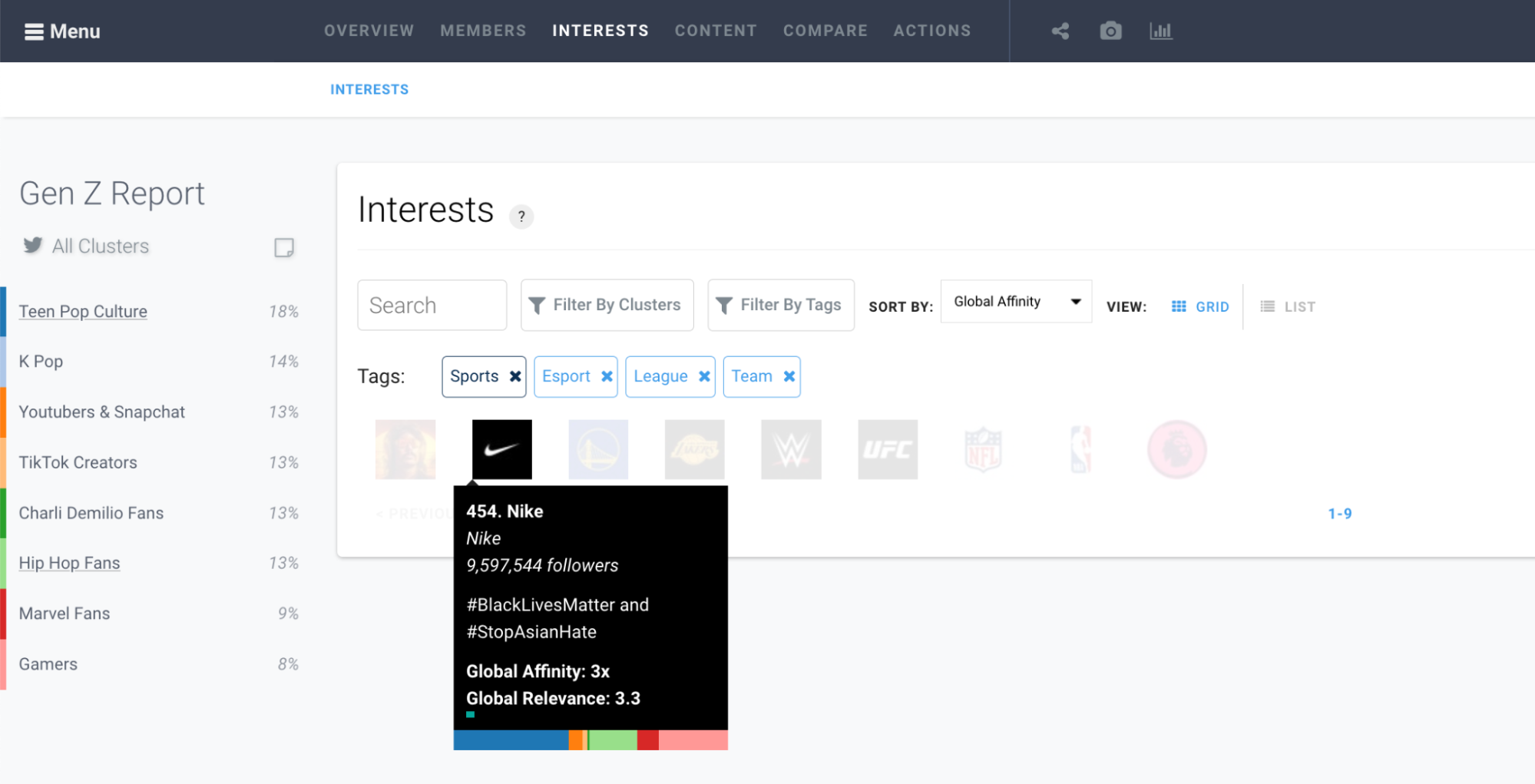
Task: Click the Interests help question mark
Action: pyautogui.click(x=521, y=217)
